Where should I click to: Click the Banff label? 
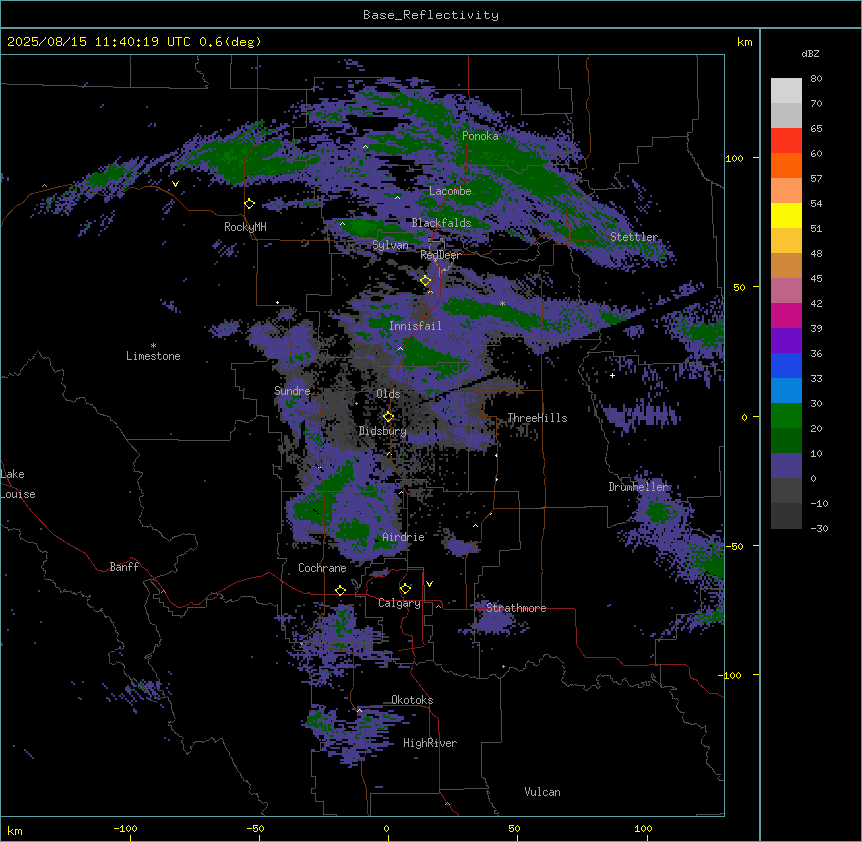pyautogui.click(x=124, y=567)
